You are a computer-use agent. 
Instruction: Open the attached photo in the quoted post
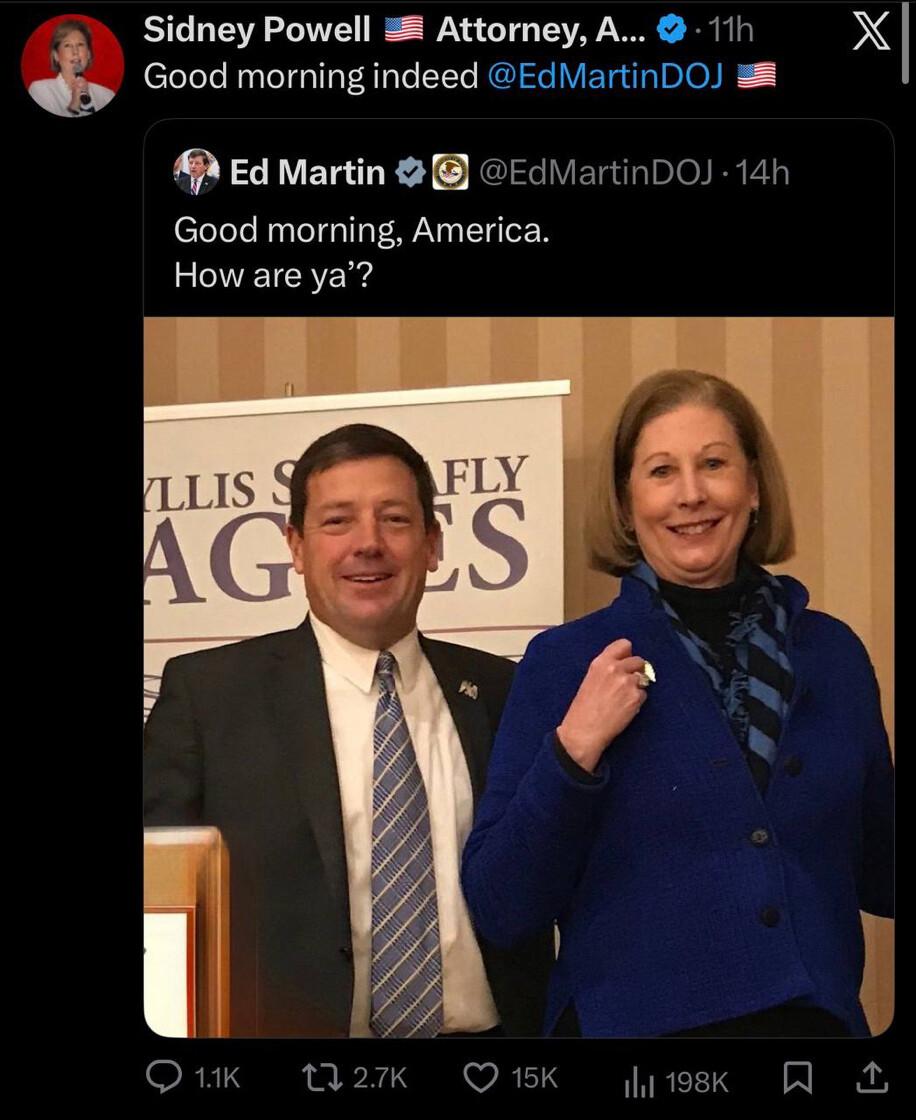(x=518, y=676)
